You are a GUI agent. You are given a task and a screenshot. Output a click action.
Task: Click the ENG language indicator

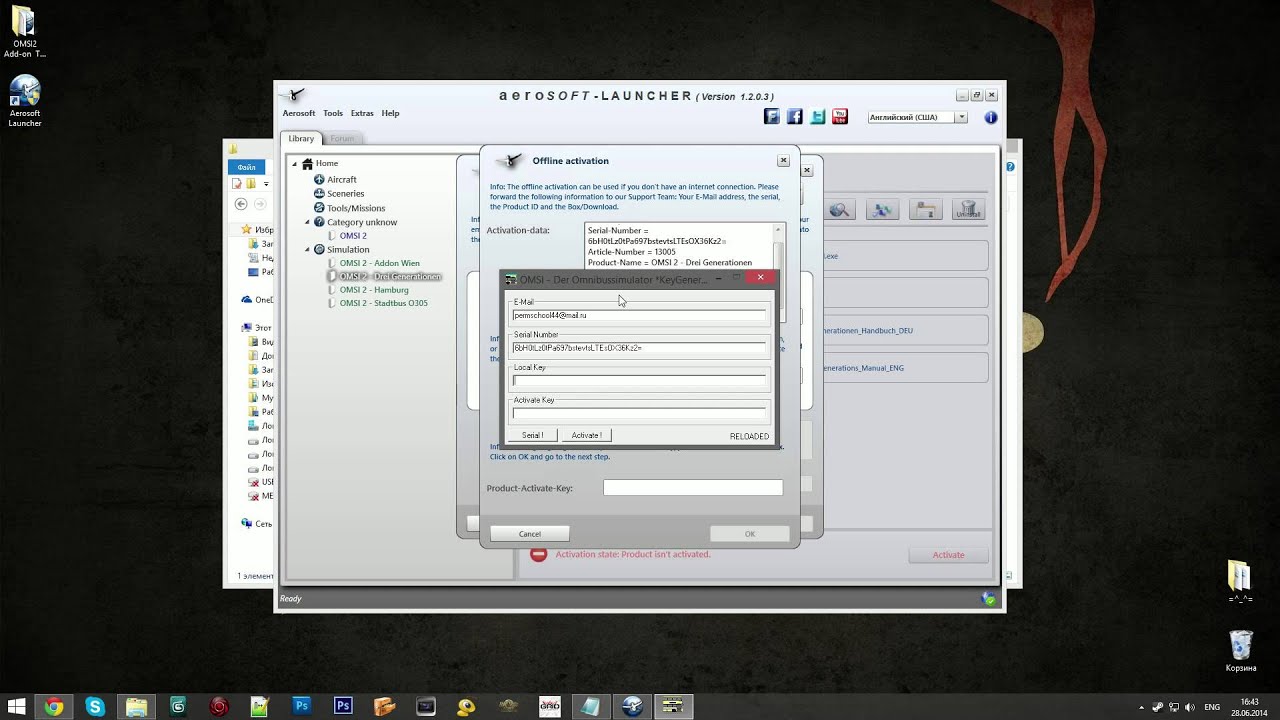pyautogui.click(x=1212, y=706)
